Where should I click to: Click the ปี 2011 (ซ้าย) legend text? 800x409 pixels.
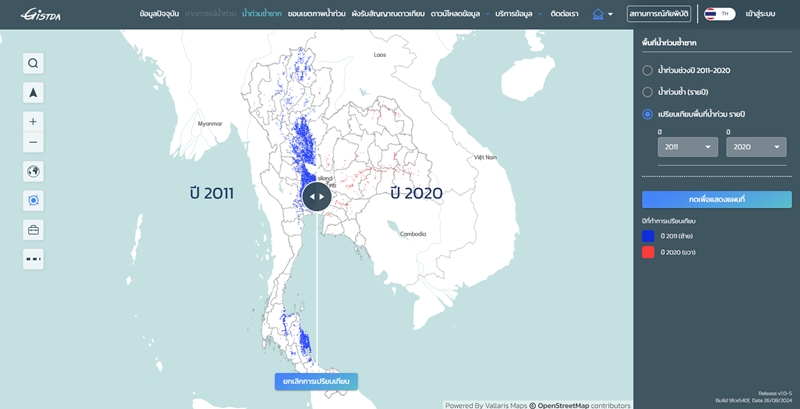tap(676, 236)
